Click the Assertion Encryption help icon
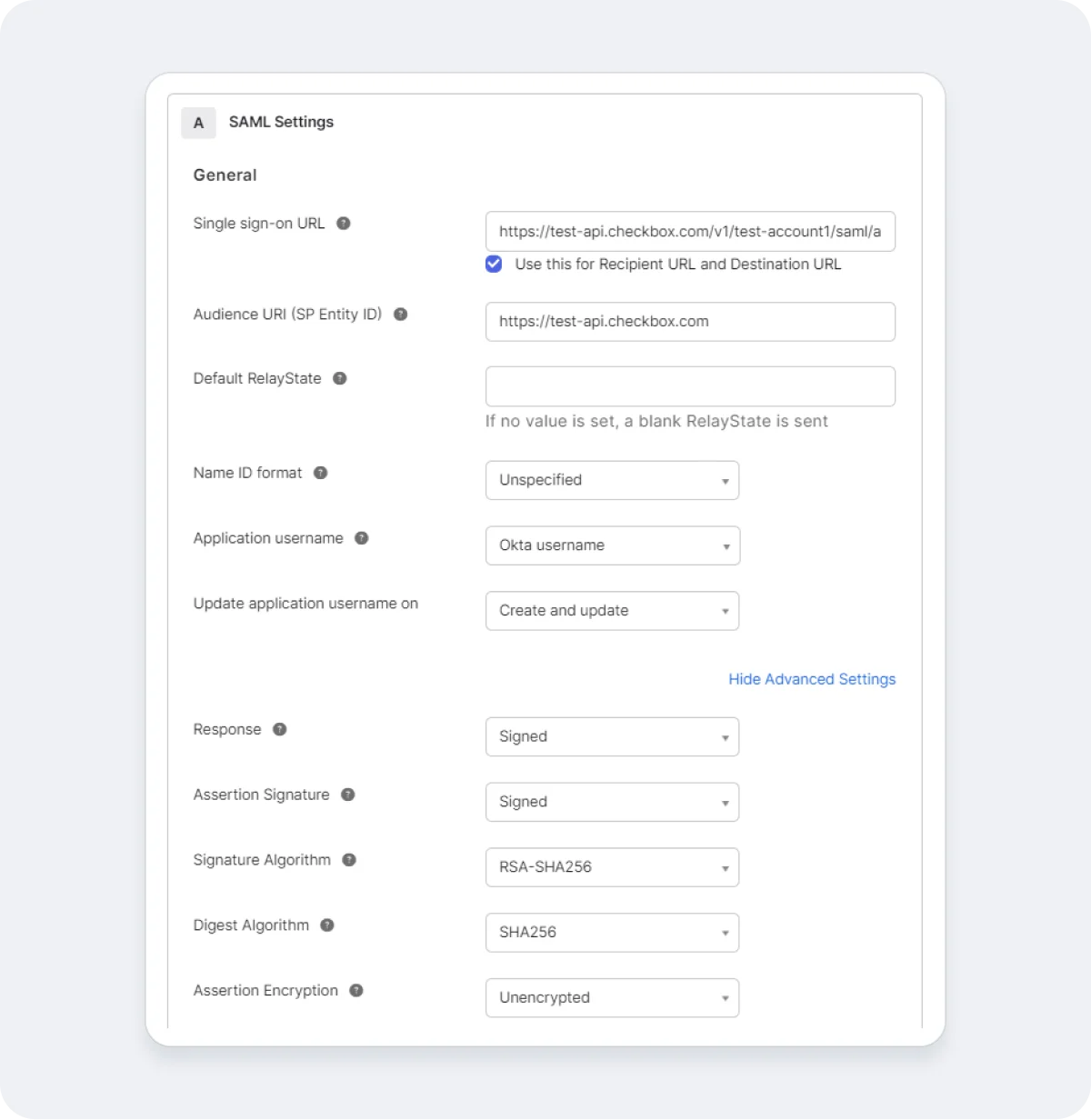 355,991
